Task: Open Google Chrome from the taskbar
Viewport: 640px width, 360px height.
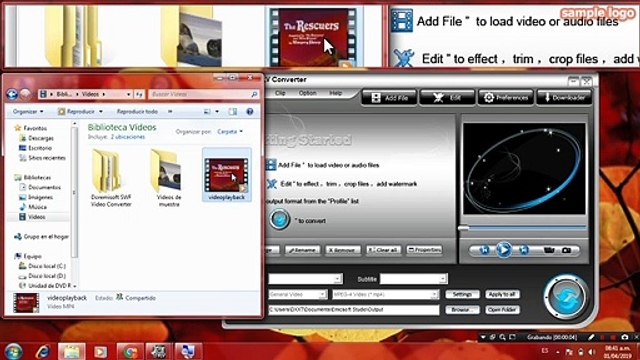Action: click(x=130, y=351)
